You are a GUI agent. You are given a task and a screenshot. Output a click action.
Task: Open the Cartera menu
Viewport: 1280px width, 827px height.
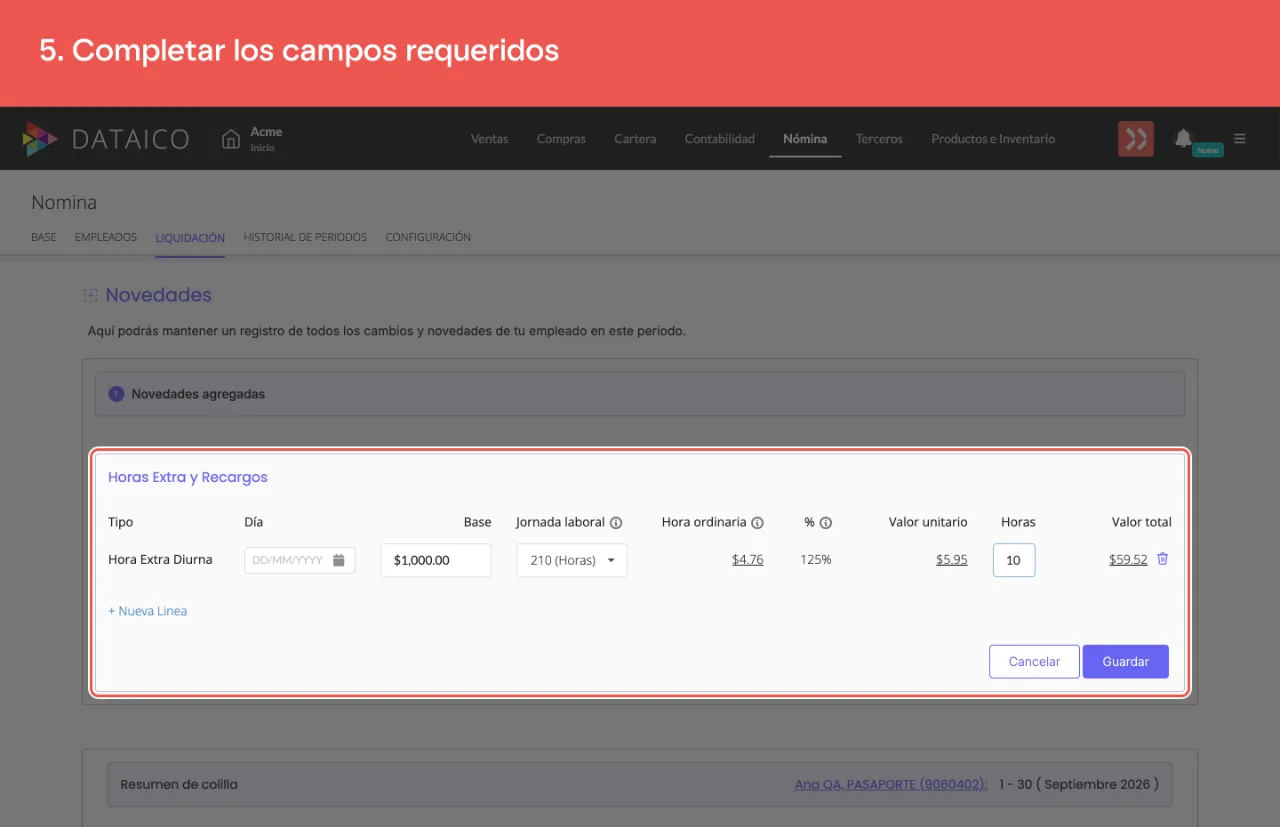pyautogui.click(x=635, y=139)
